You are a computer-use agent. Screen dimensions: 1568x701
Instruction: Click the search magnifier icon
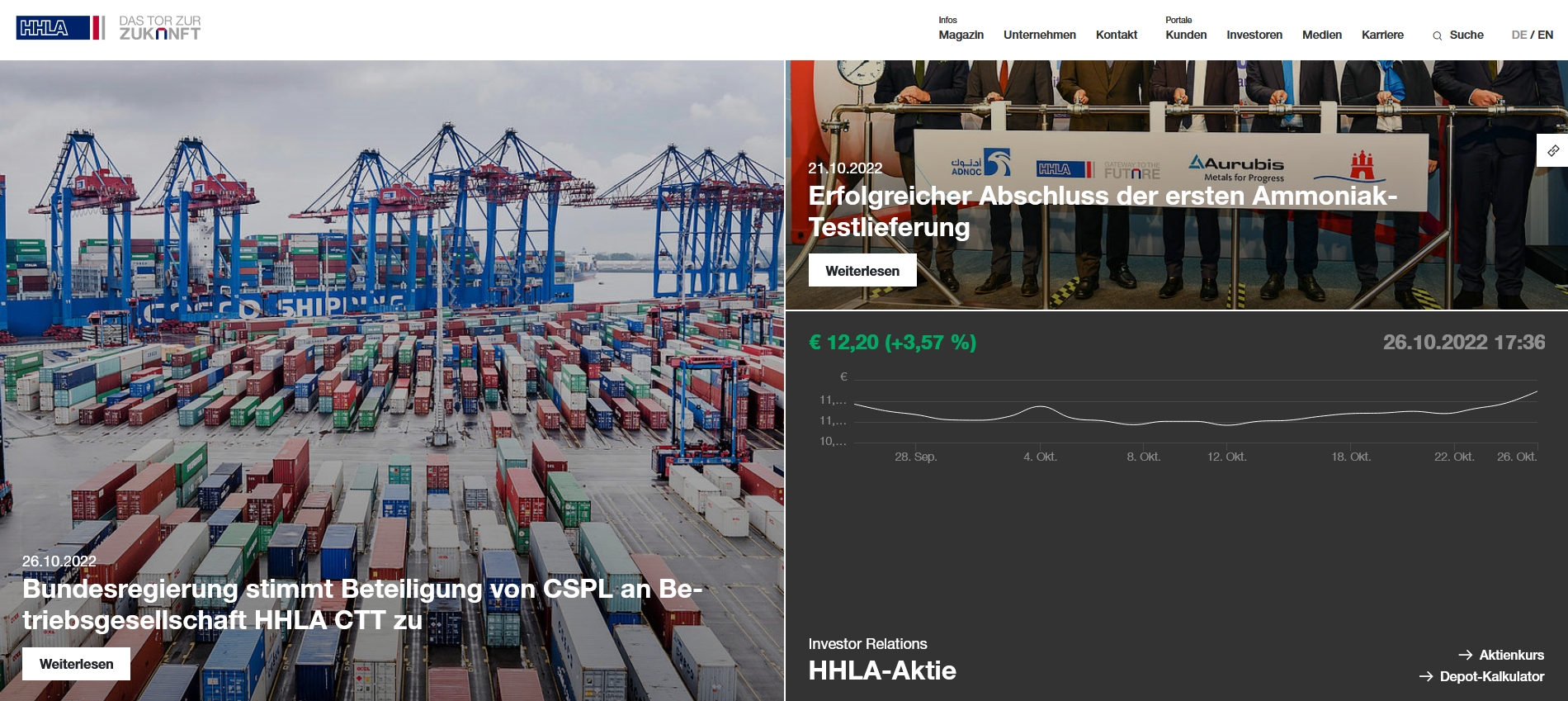click(1437, 36)
